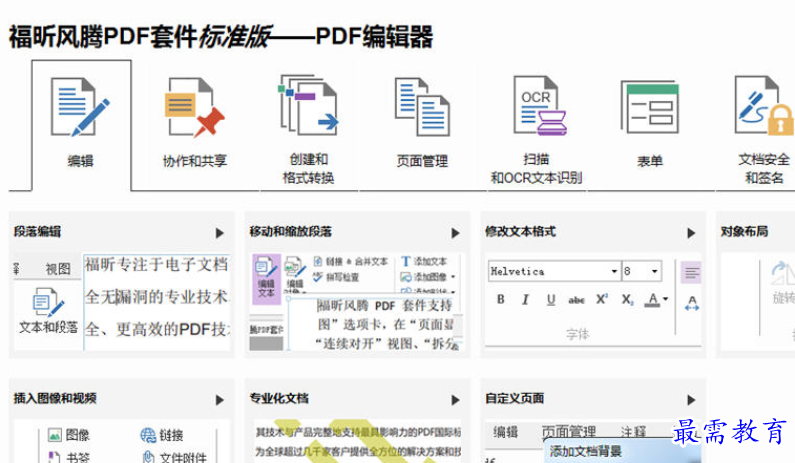Image resolution: width=795 pixels, height=463 pixels.
Task: Click the 插入图像和视频 card title
Action: [x=55, y=399]
